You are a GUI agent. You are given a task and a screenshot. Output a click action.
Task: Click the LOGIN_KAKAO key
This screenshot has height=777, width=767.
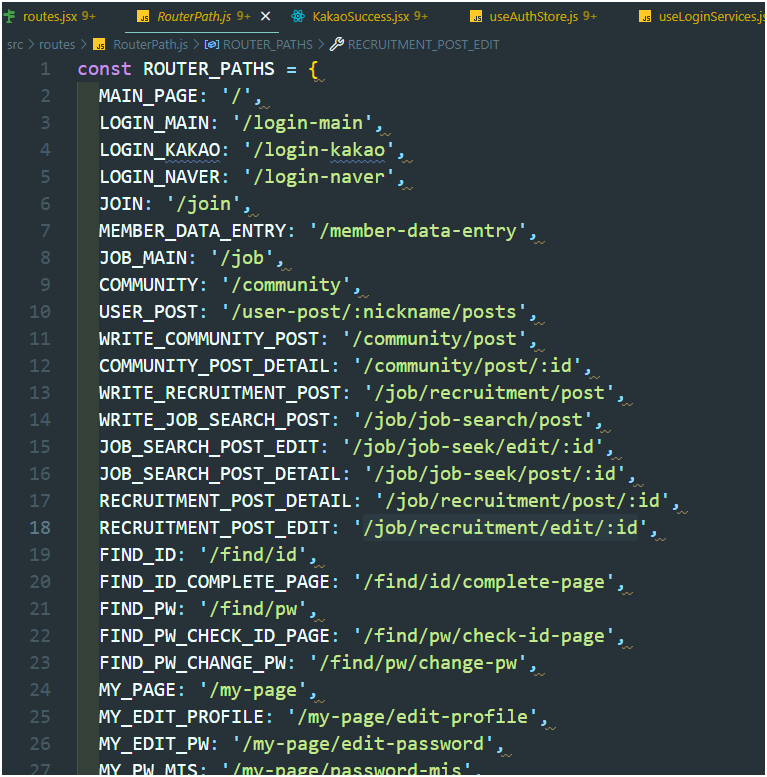pos(160,150)
